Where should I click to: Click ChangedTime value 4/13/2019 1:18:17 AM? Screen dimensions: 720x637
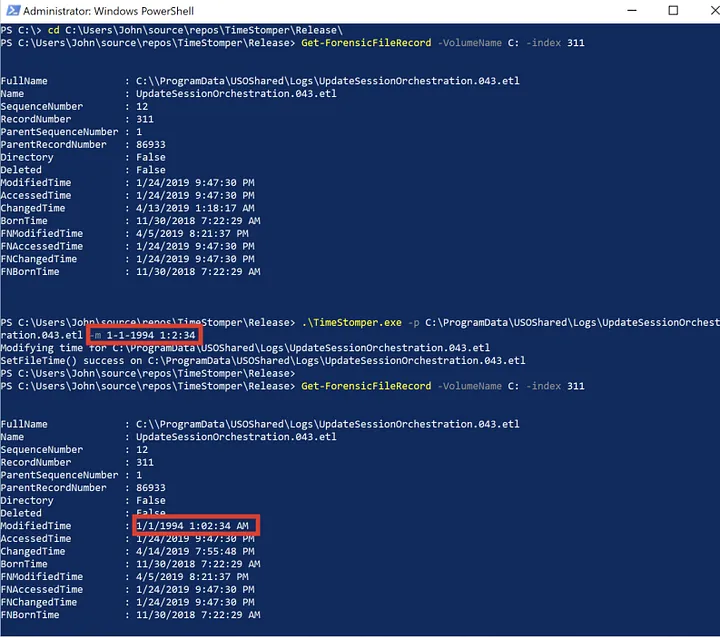(193, 208)
